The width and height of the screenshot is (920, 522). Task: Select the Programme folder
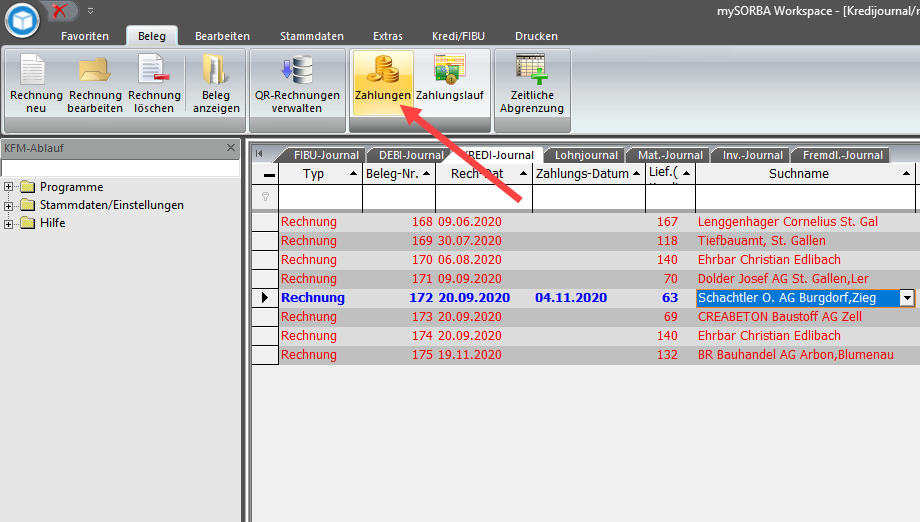pyautogui.click(x=71, y=187)
